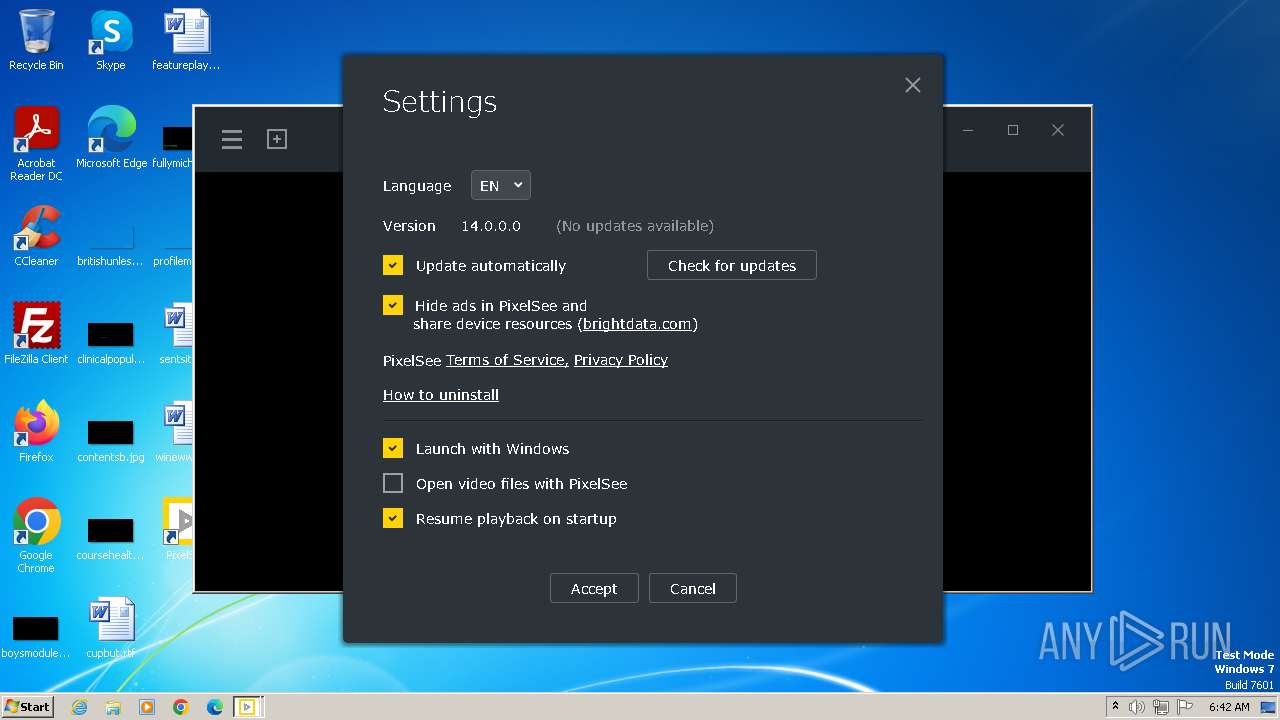Click the Cancel button
This screenshot has height=720, width=1280.
(x=693, y=588)
